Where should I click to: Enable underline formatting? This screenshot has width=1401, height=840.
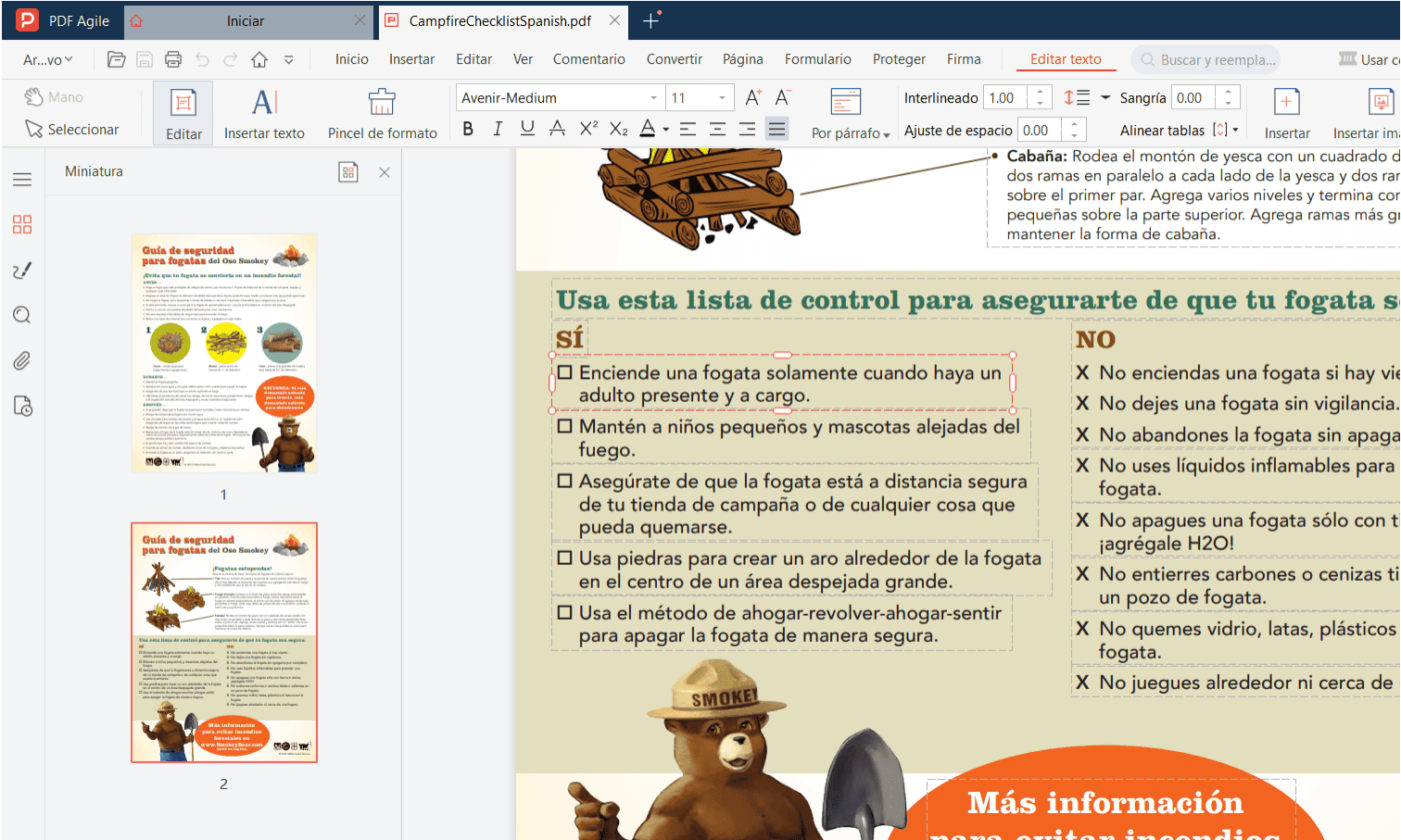click(x=526, y=129)
